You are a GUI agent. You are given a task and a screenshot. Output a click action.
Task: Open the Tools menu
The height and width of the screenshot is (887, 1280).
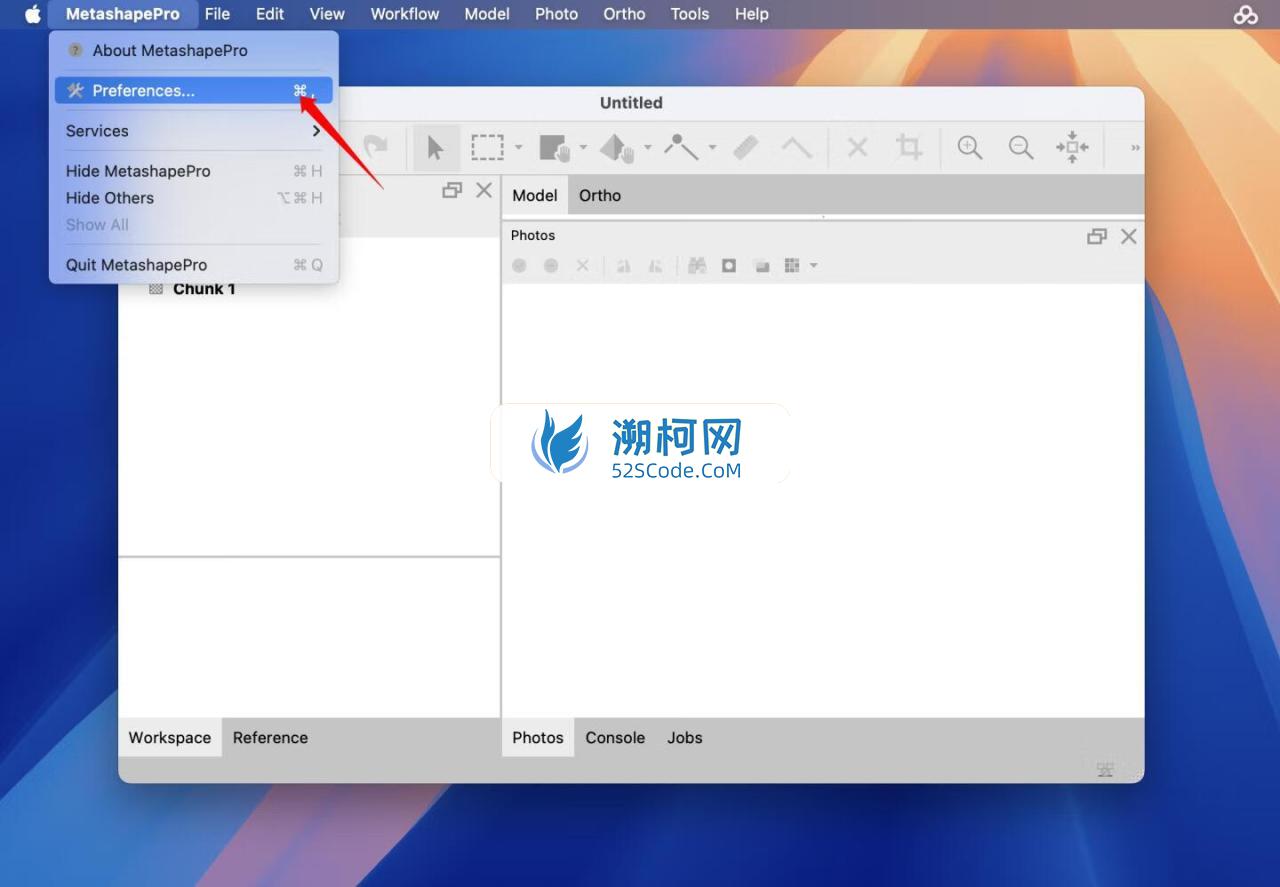pos(690,14)
